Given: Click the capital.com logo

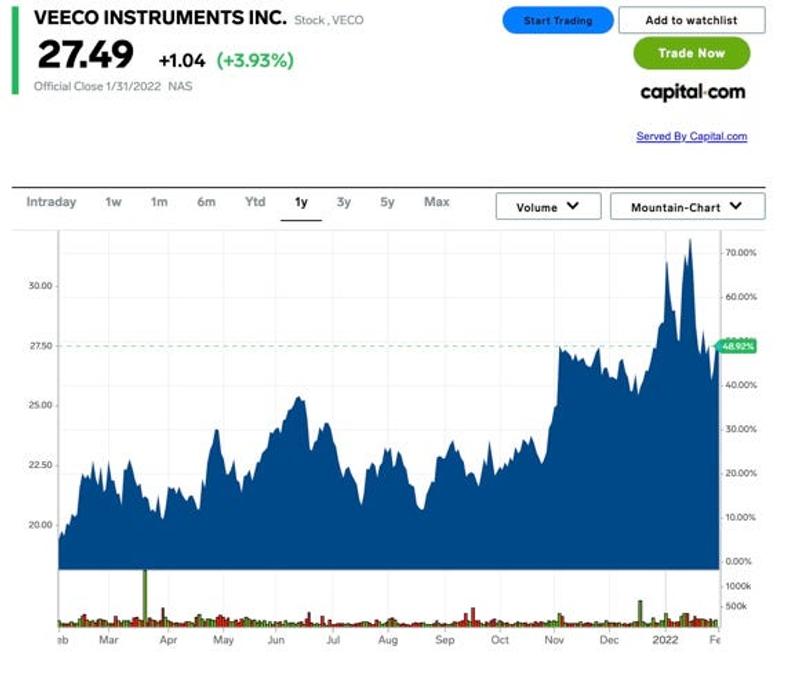Looking at the screenshot, I should point(693,92).
